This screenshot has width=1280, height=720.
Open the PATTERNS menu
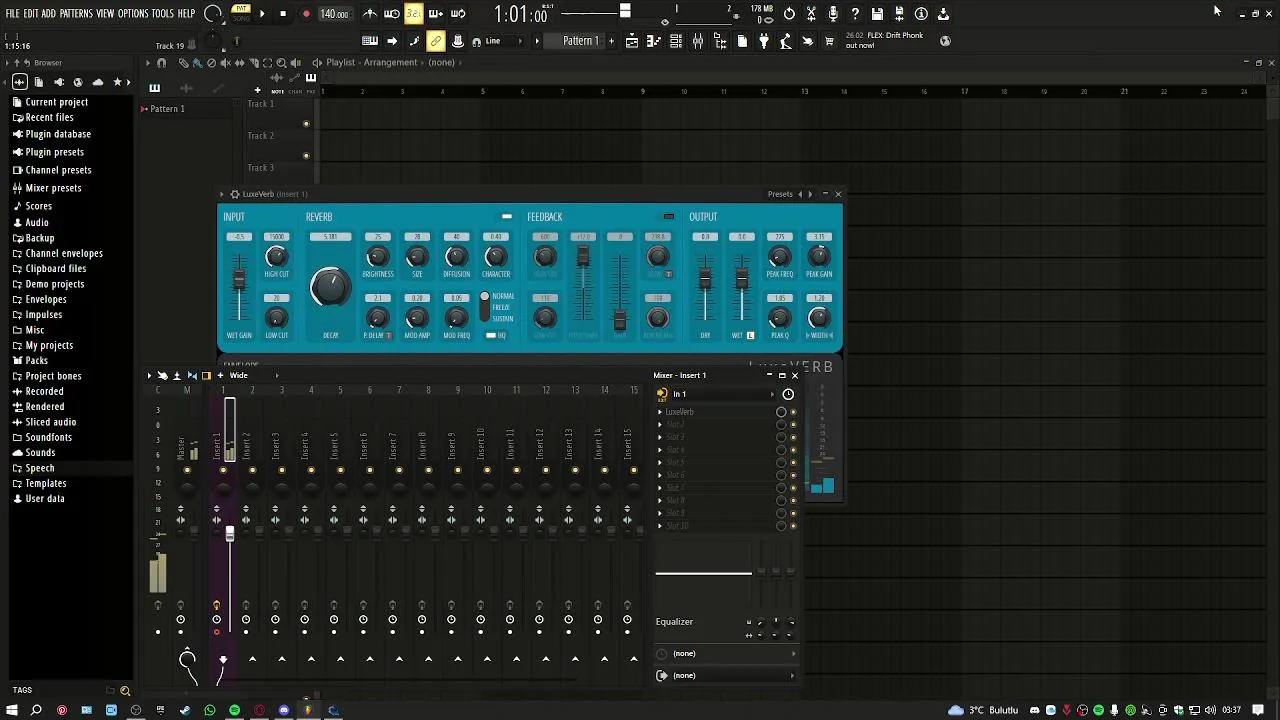pyautogui.click(x=76, y=14)
